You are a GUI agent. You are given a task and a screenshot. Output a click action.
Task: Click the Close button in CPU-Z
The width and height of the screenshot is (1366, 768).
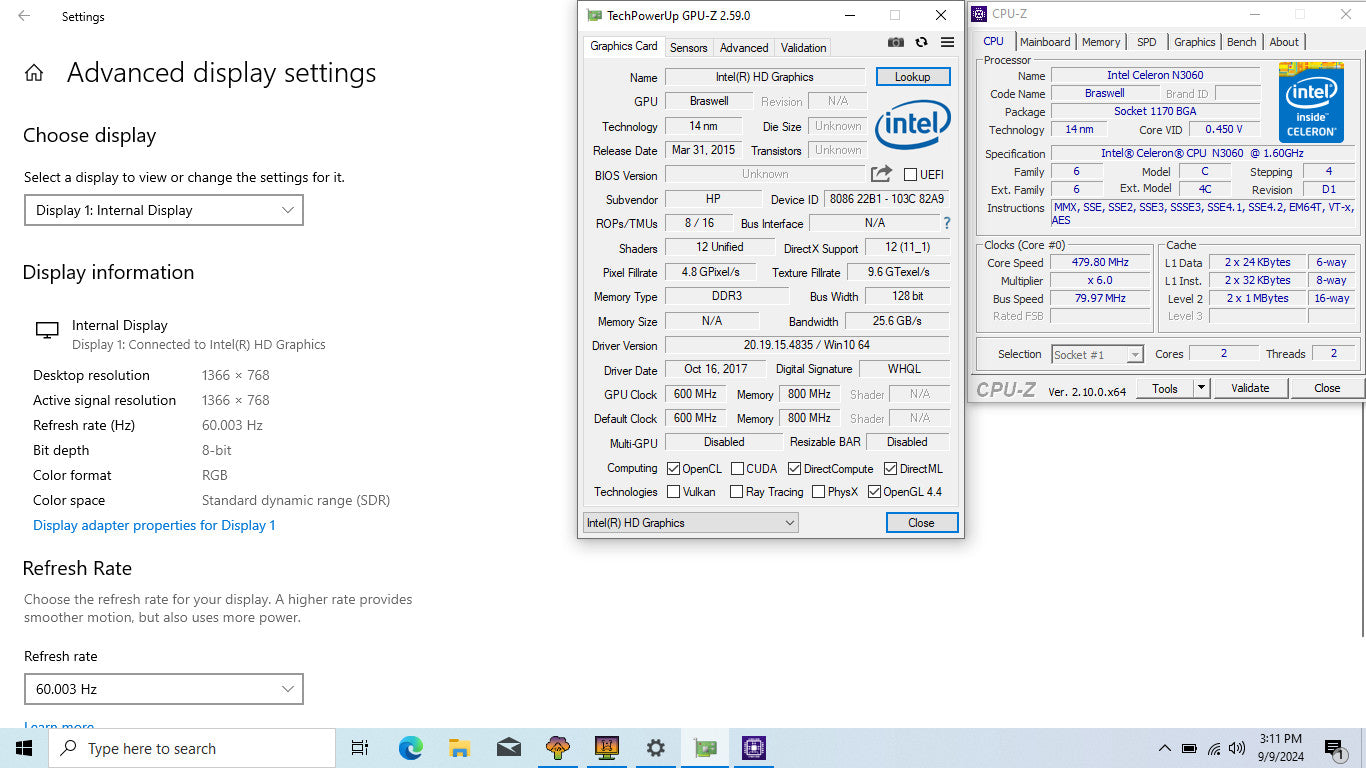[1327, 388]
